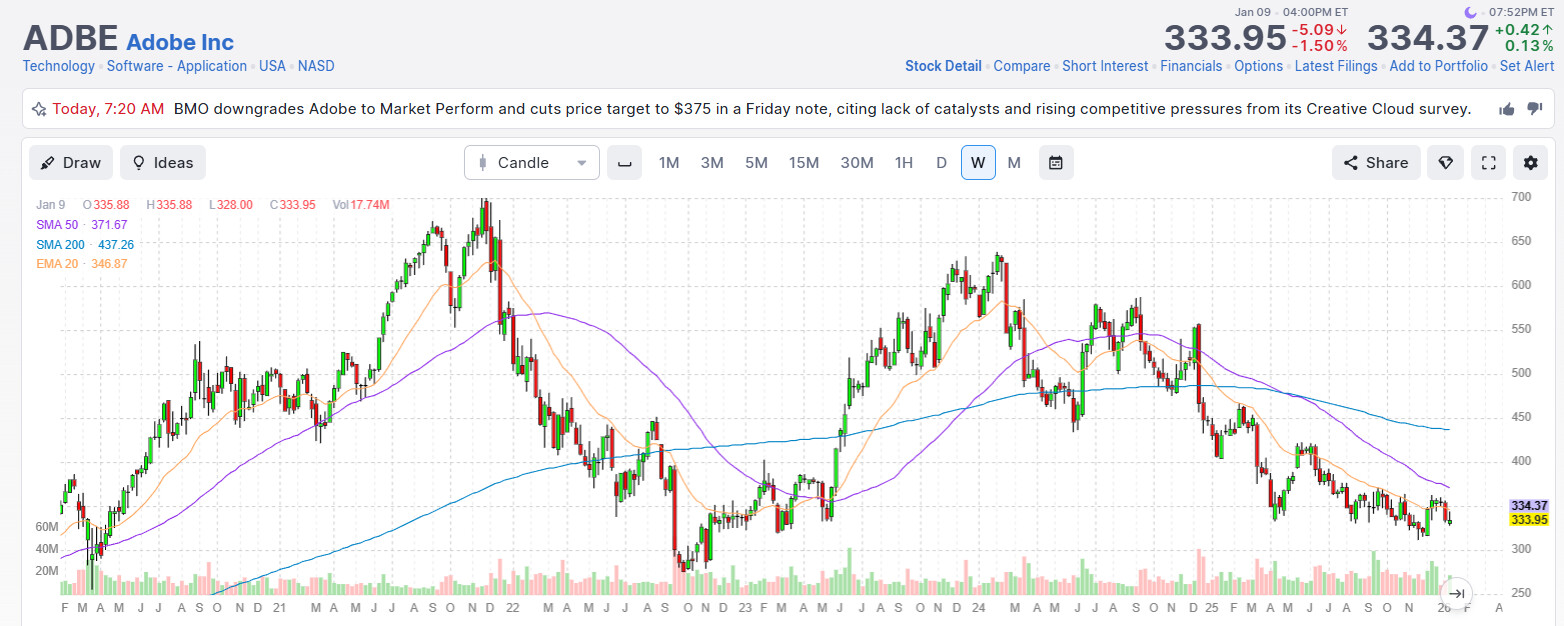Click the scroll-to-latest arrow button on the chart
Viewport: 1564px width, 626px height.
pyautogui.click(x=1458, y=593)
